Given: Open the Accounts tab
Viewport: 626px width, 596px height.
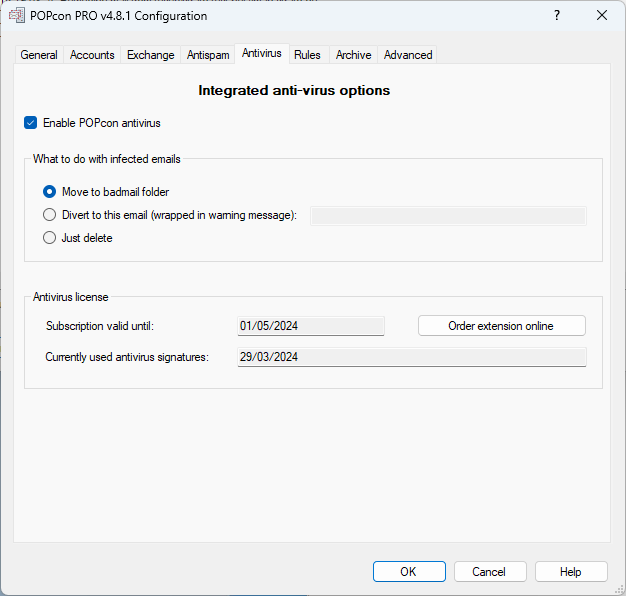Looking at the screenshot, I should pyautogui.click(x=92, y=55).
